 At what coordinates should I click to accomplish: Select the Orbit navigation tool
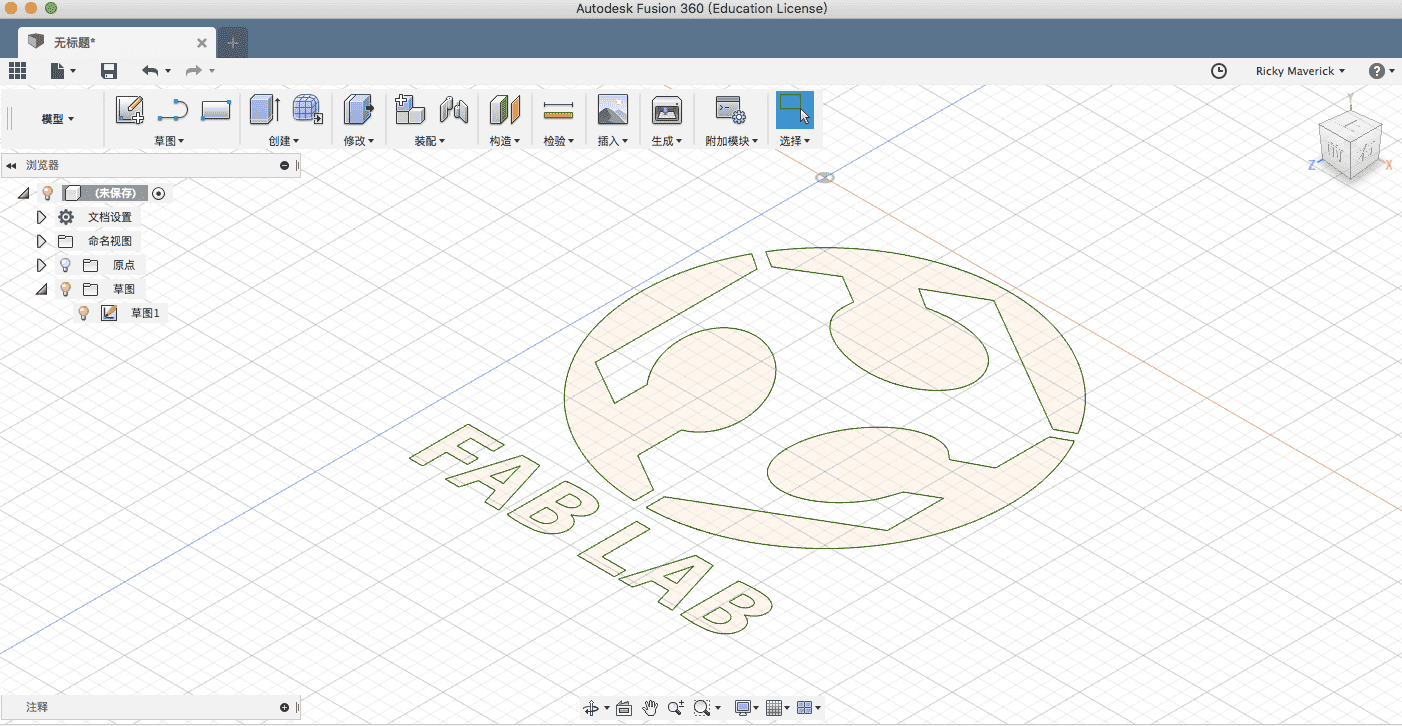point(591,708)
